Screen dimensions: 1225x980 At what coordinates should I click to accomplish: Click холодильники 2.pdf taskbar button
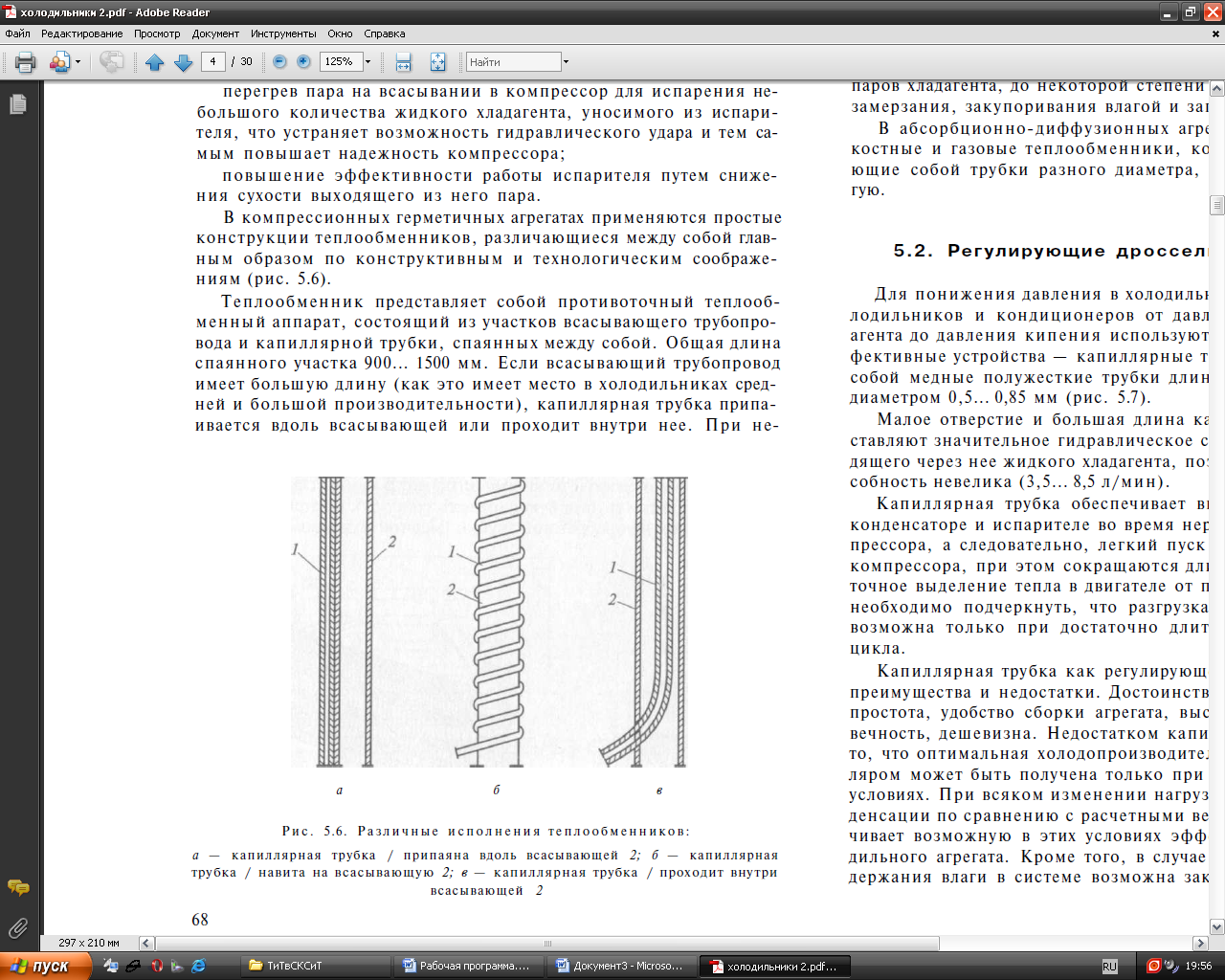(x=776, y=967)
